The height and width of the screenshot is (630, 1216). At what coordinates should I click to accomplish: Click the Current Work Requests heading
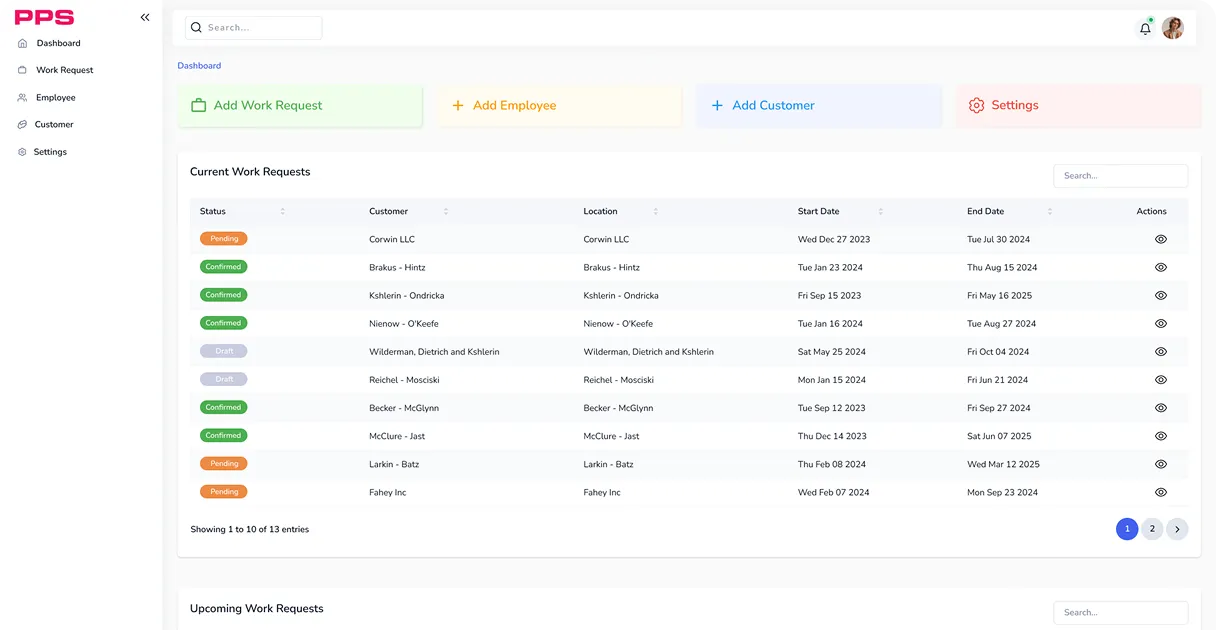250,172
